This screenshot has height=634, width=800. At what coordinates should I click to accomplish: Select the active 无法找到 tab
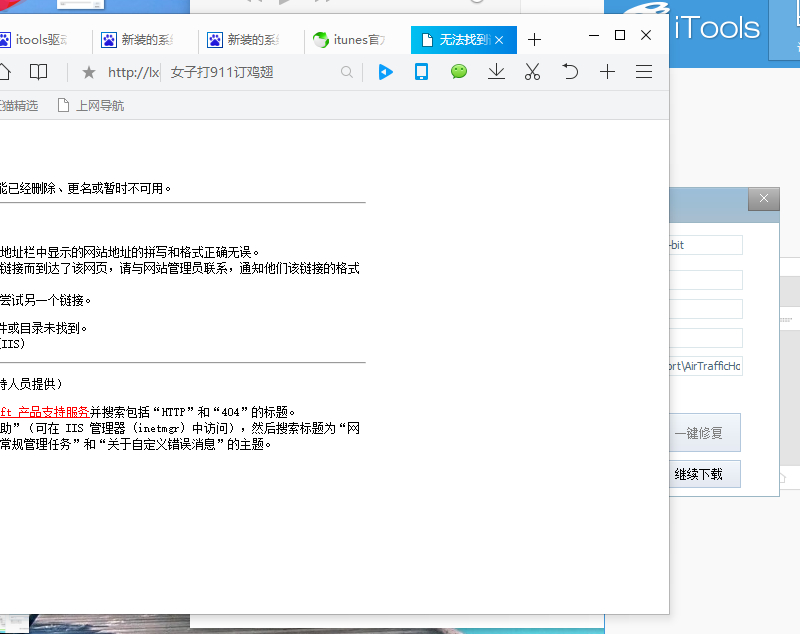pos(464,40)
